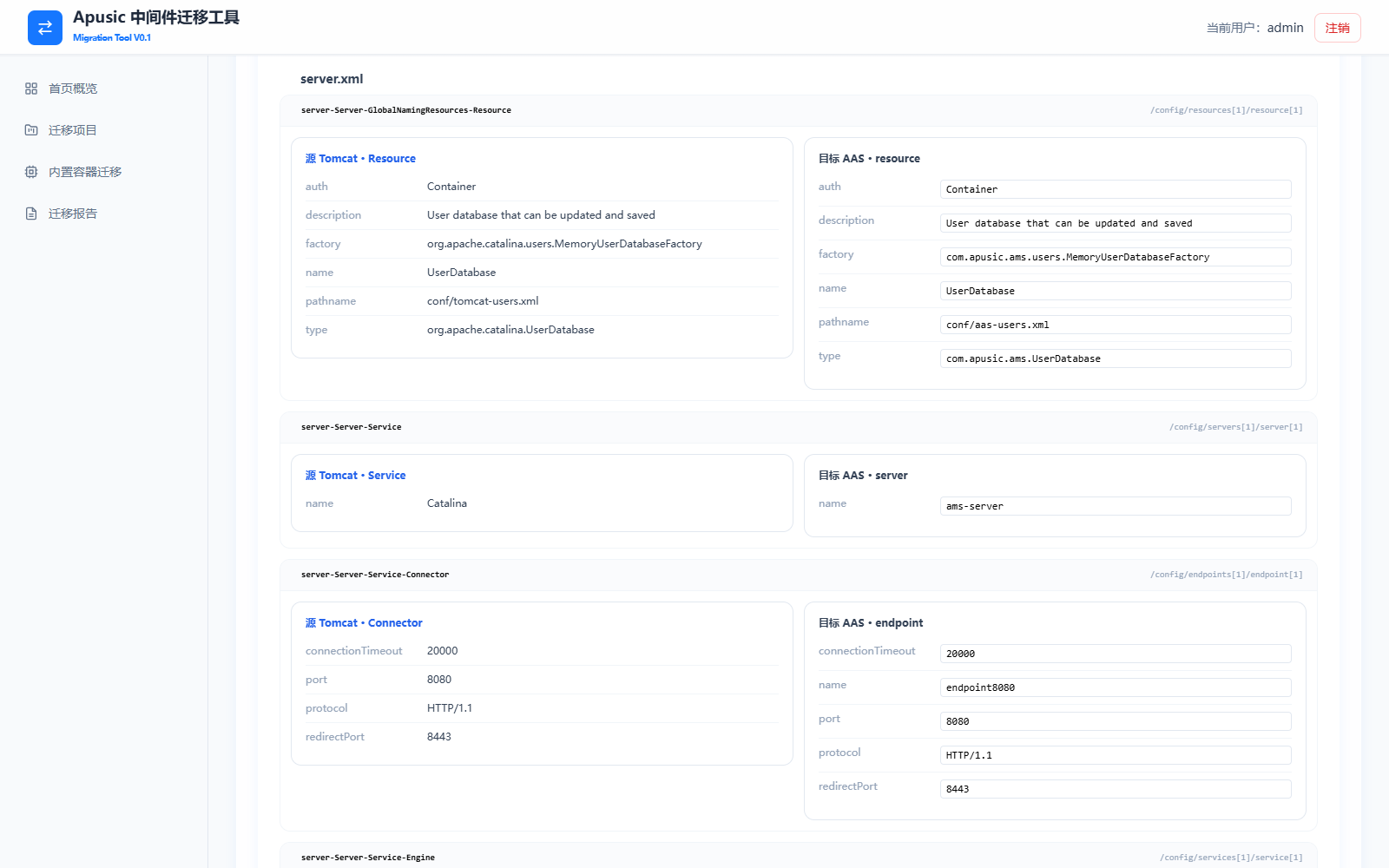Click the Migration Tool V0.1 subtitle
The image size is (1389, 868).
click(x=112, y=38)
